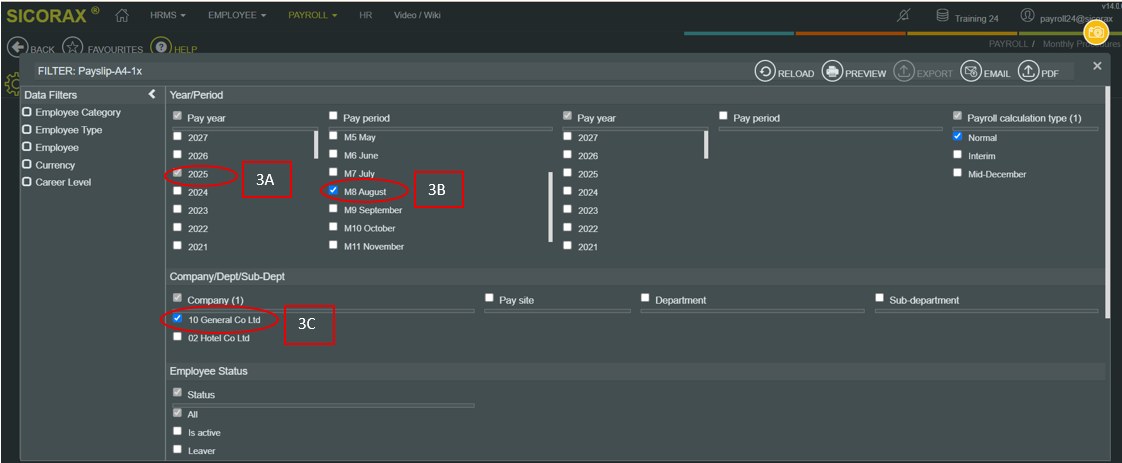The width and height of the screenshot is (1122, 463).
Task: Check the M11 November pay period
Action: [x=333, y=245]
